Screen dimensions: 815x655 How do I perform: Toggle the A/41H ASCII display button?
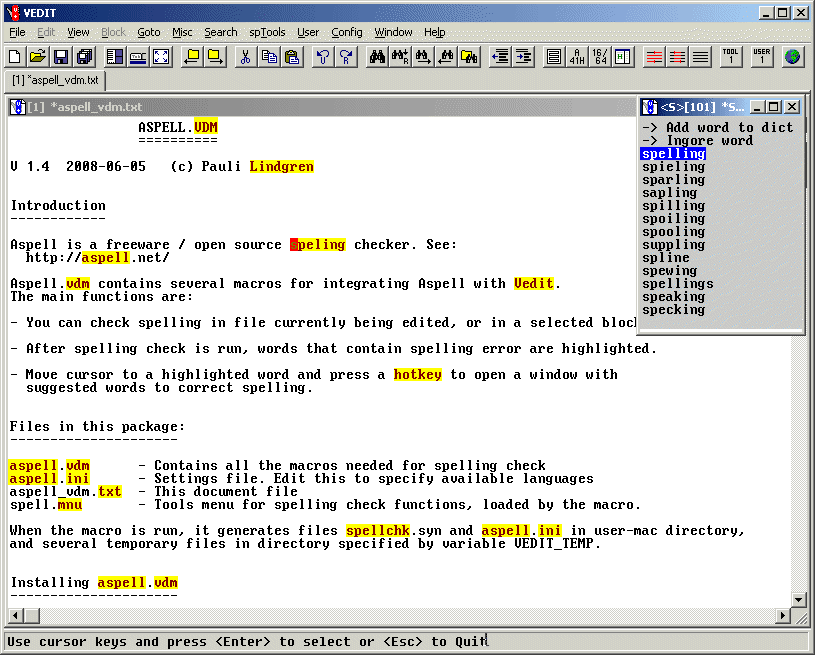pyautogui.click(x=576, y=57)
